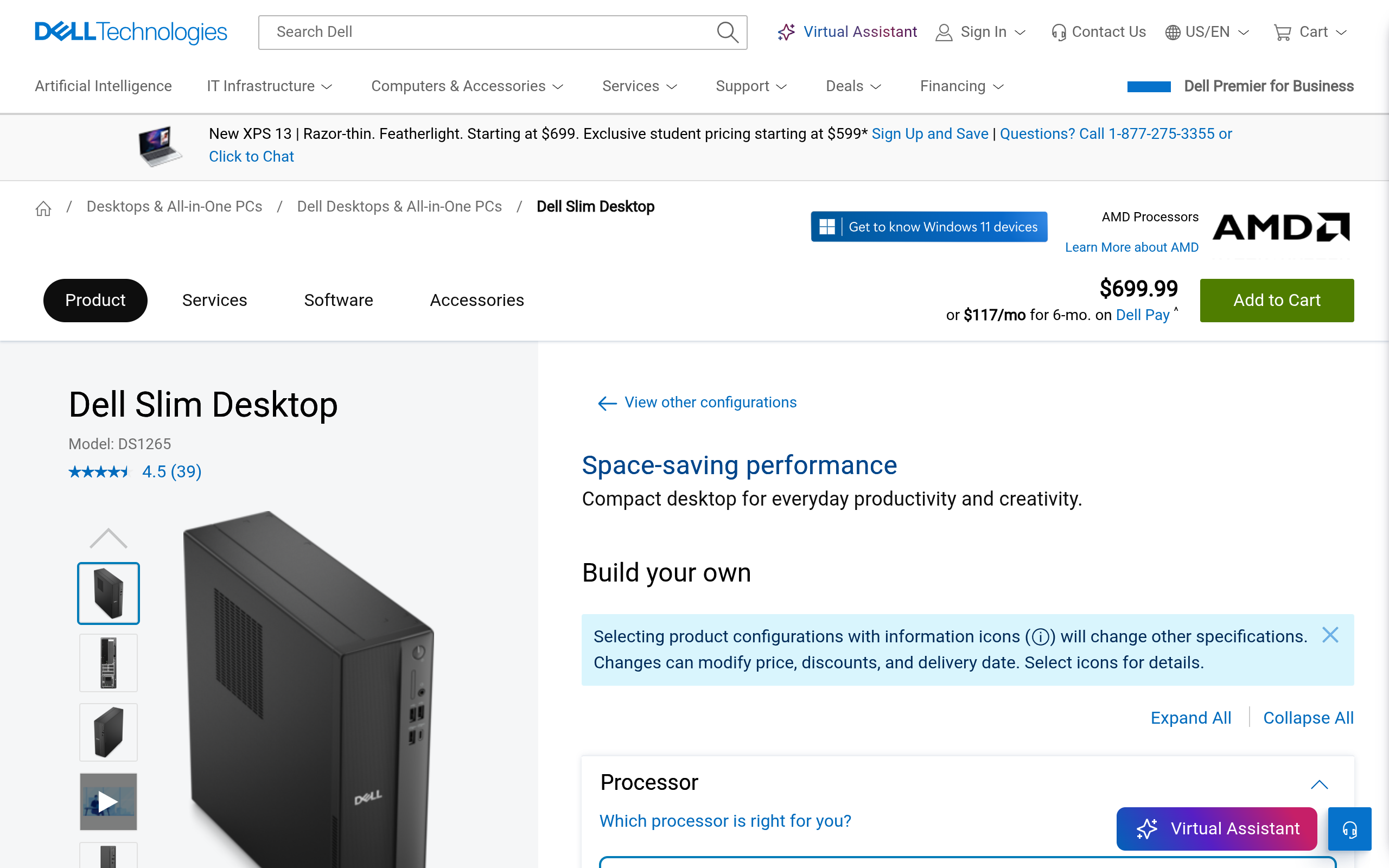The height and width of the screenshot is (868, 1389).
Task: Select the rear ports view thumbnail
Action: click(x=109, y=663)
